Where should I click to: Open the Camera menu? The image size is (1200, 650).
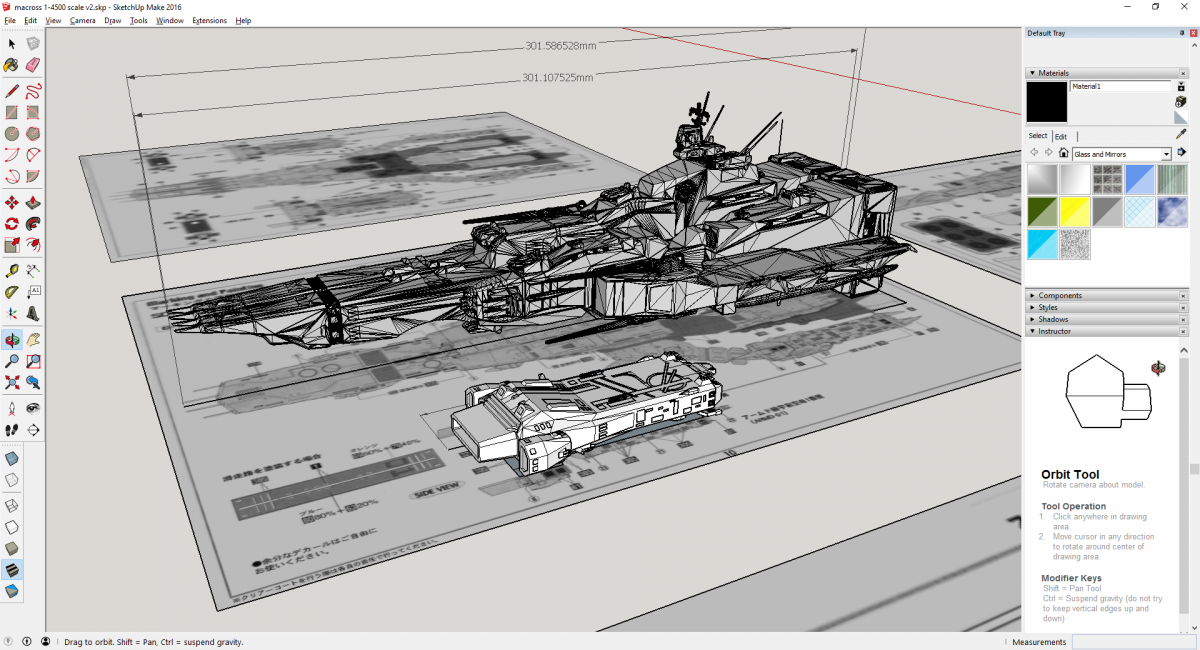[x=83, y=20]
